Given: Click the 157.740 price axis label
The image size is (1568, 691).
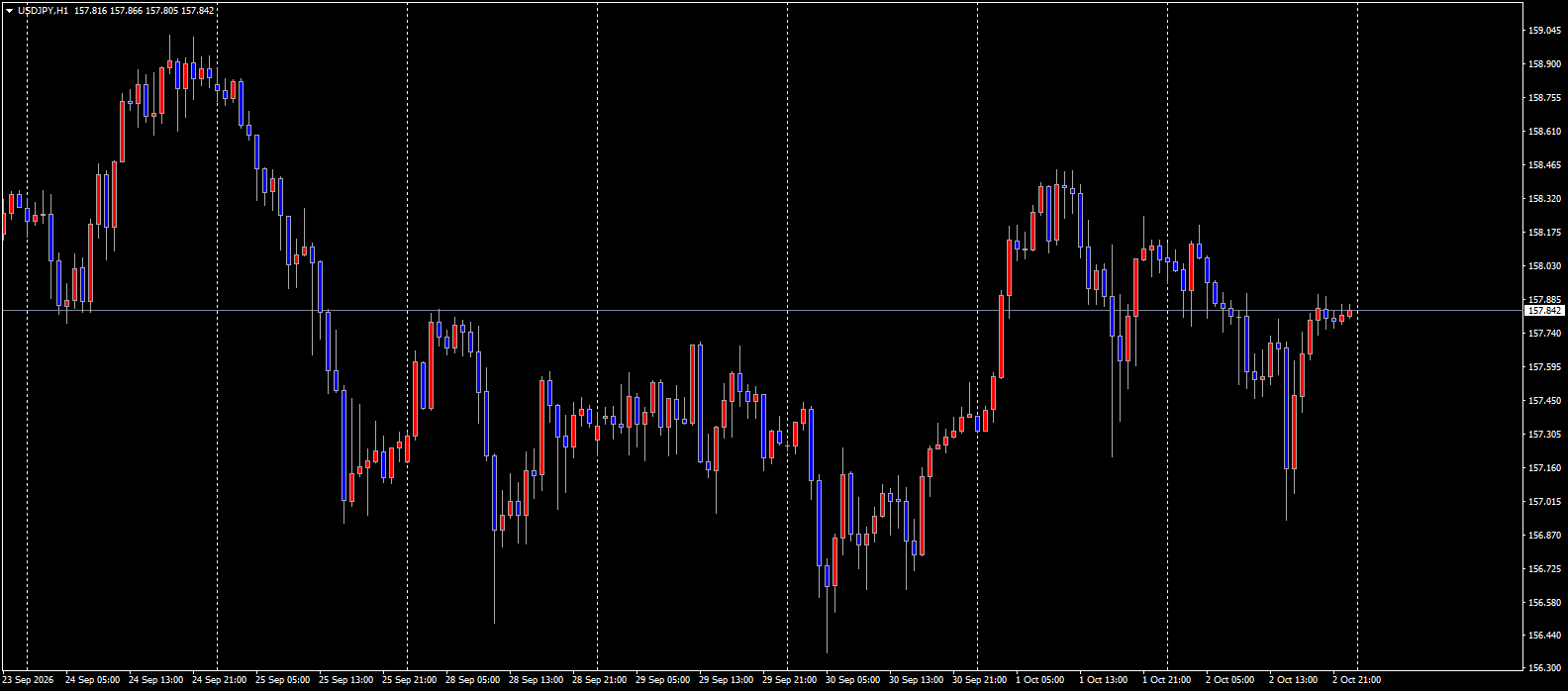Looking at the screenshot, I should 1545,334.
